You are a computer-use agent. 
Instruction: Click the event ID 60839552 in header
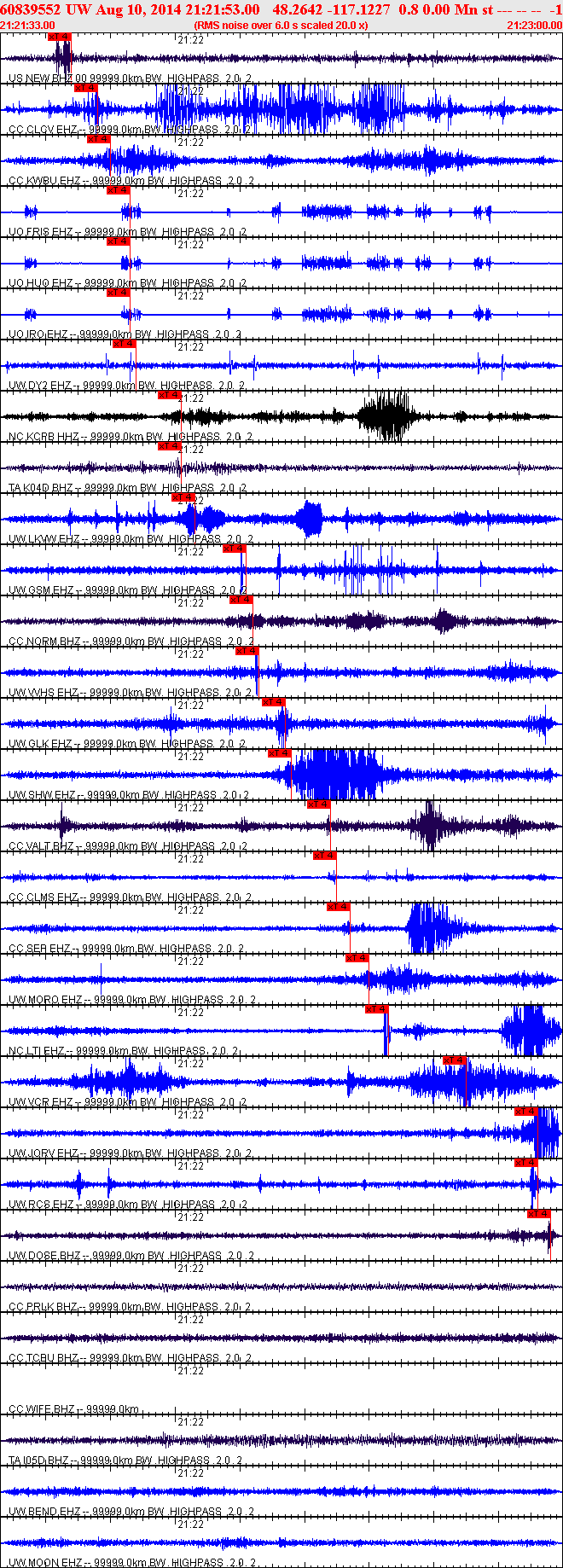[32, 9]
